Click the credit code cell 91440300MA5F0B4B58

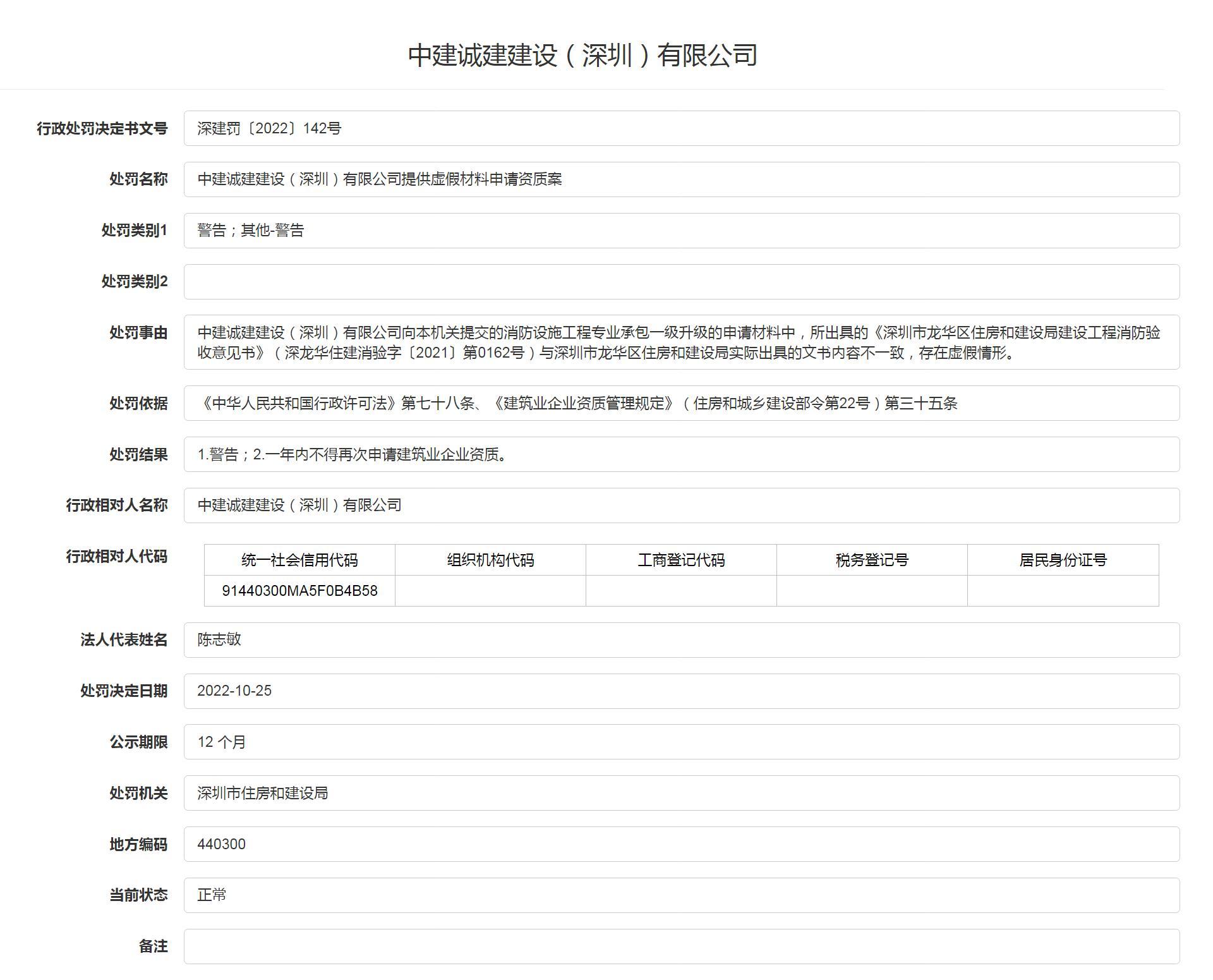click(299, 591)
